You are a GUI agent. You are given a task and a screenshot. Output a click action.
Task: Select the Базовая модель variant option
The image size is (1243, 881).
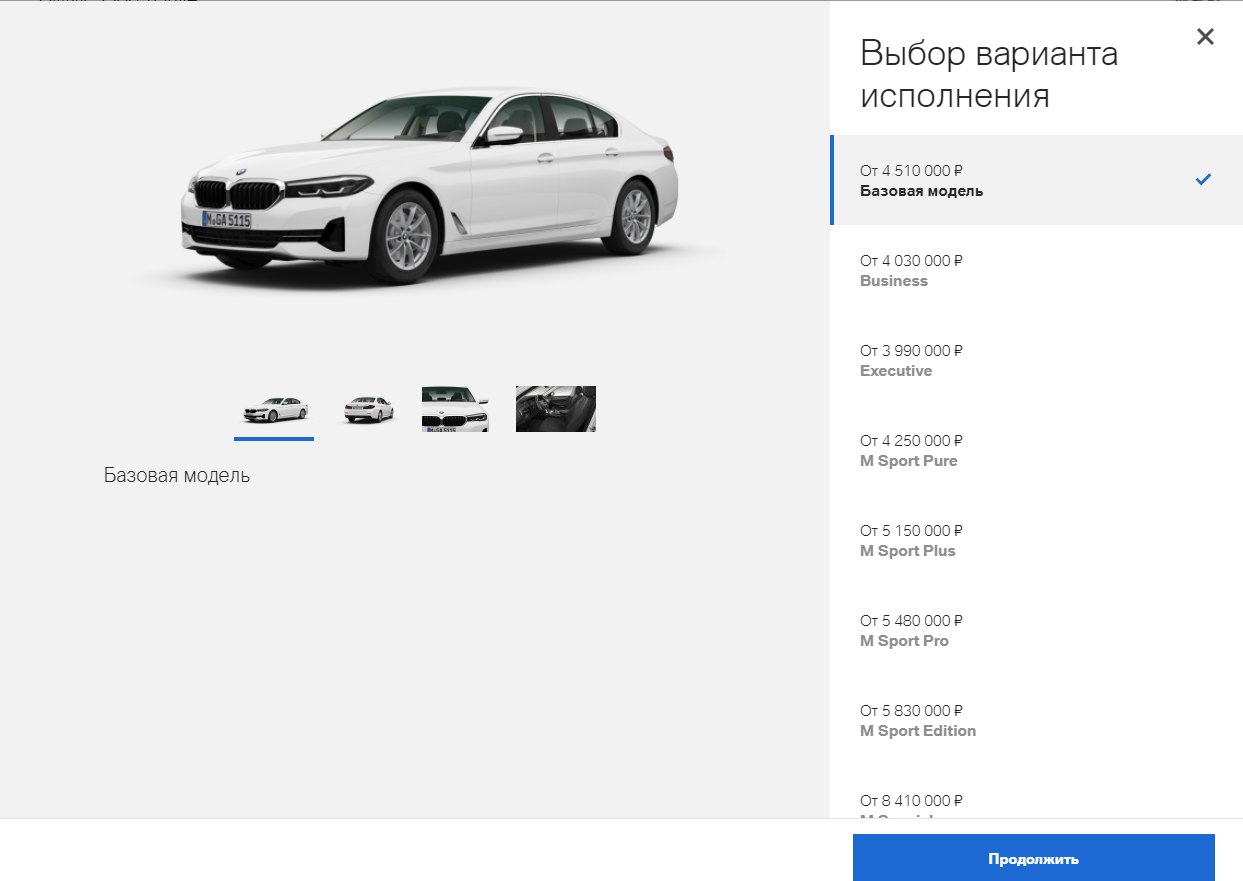(x=1036, y=180)
